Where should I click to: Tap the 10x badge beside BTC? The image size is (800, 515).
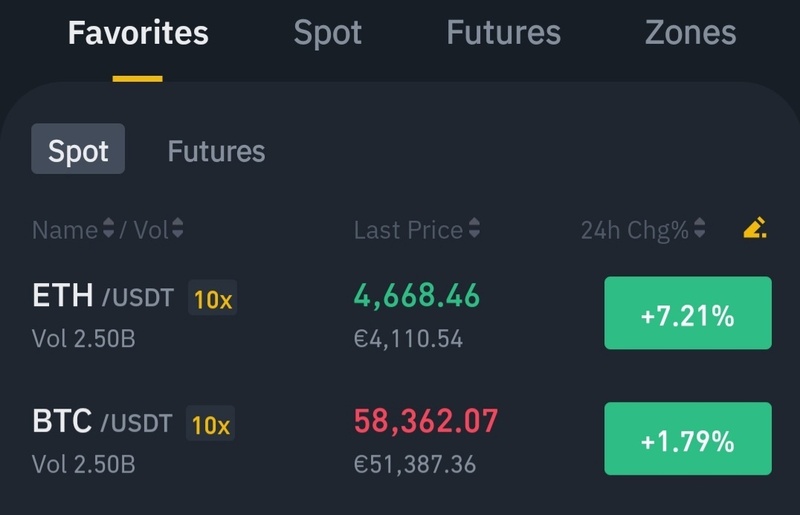210,425
